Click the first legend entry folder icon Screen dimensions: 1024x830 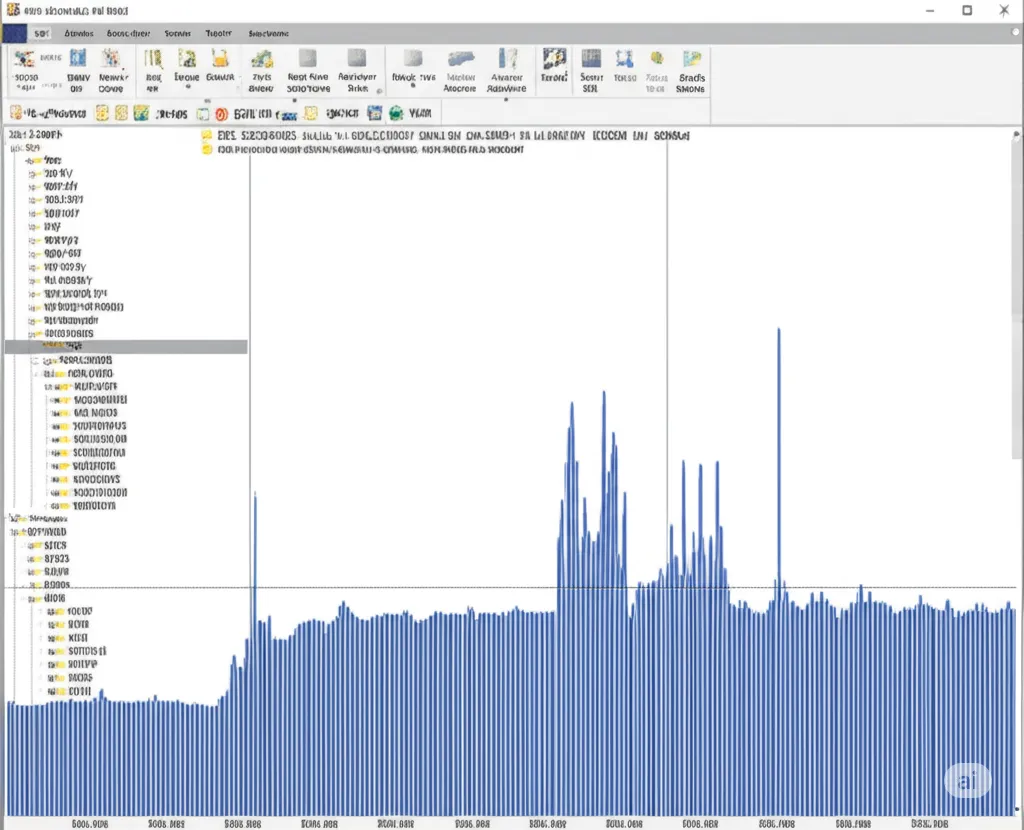207,135
